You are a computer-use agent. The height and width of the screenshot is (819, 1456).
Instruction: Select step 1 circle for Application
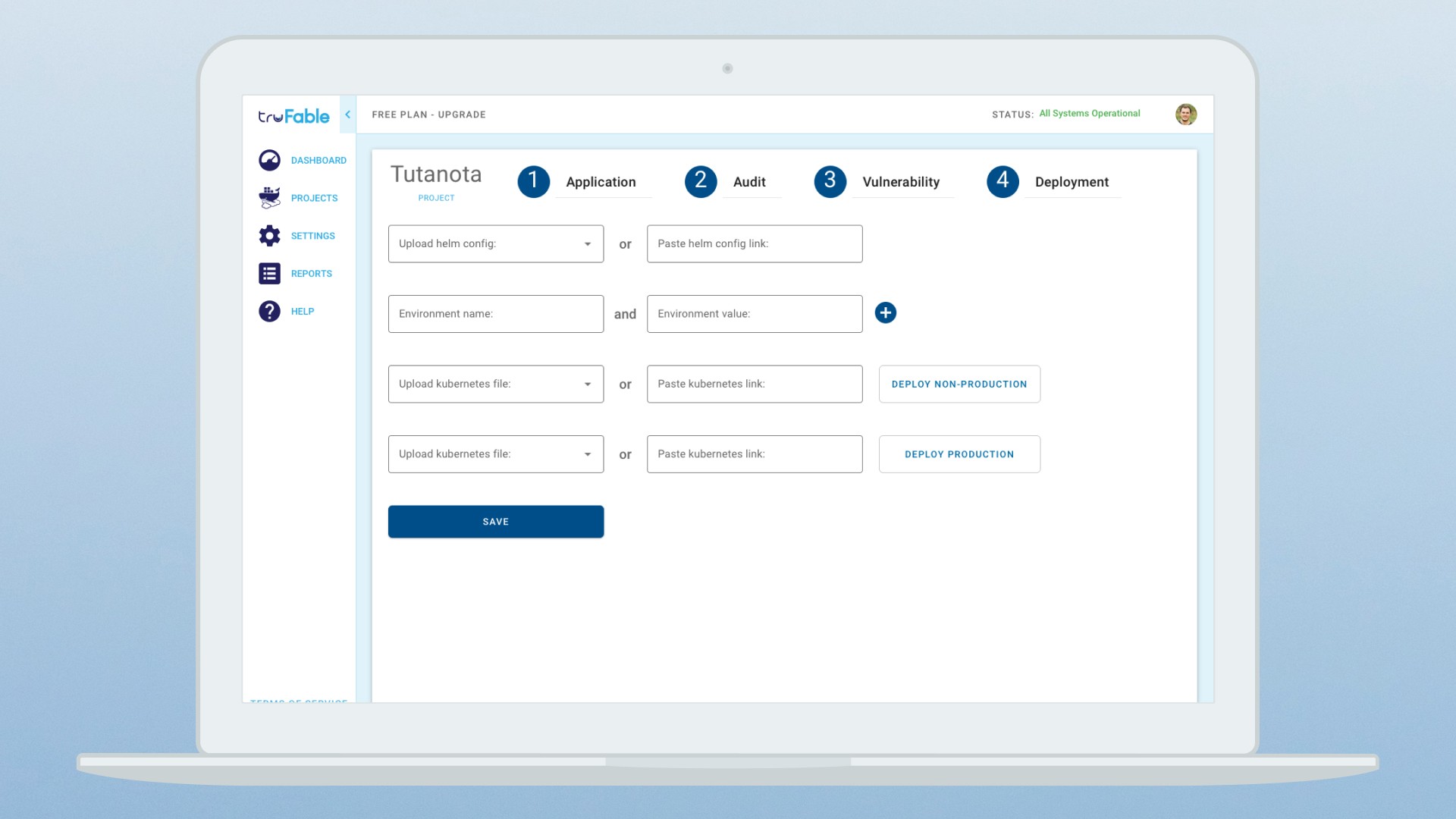coord(534,181)
